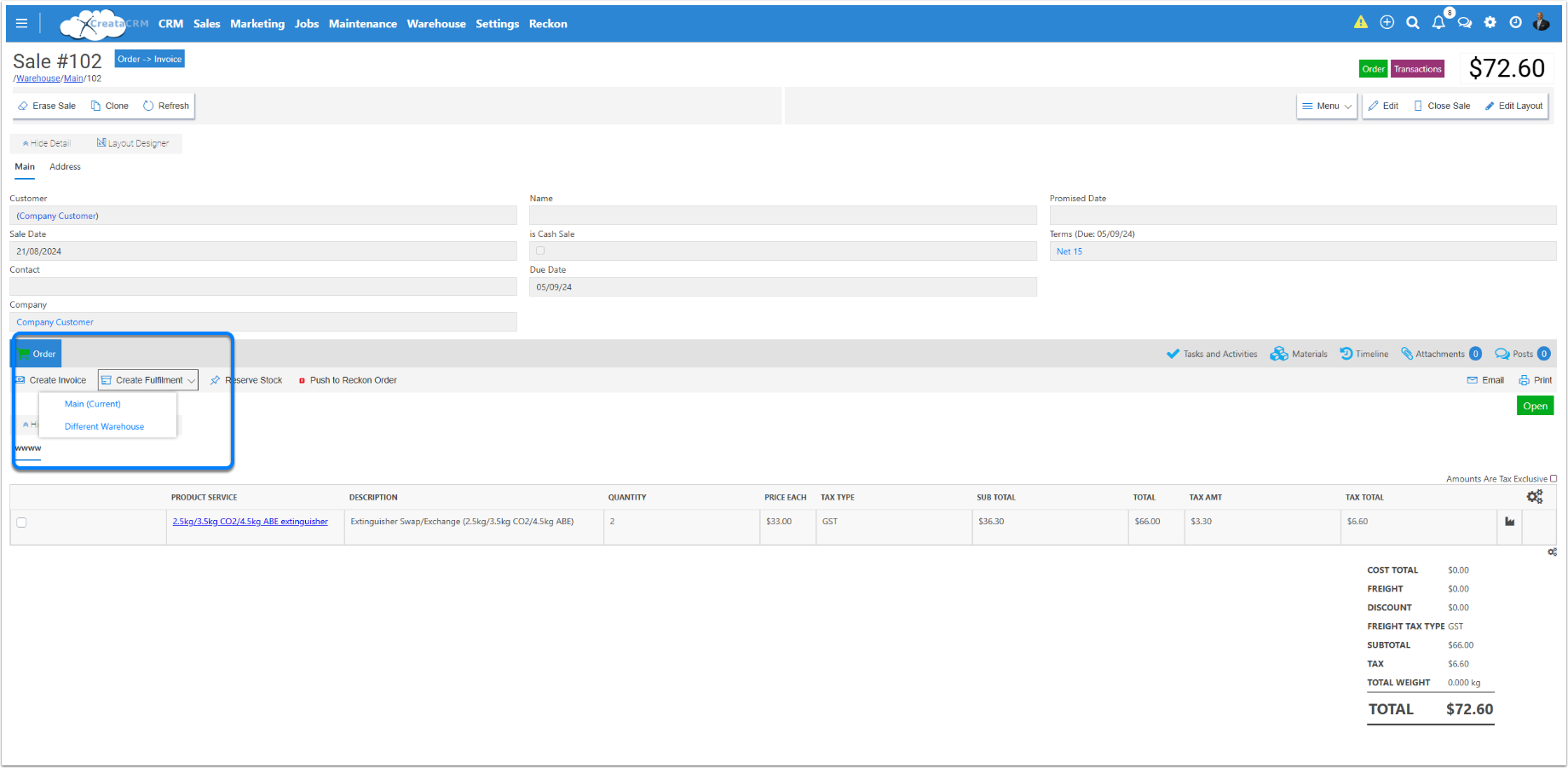Expand the Create Fulfilment dropdown
Image resolution: width=1568 pixels, height=768 pixels.
coord(148,380)
